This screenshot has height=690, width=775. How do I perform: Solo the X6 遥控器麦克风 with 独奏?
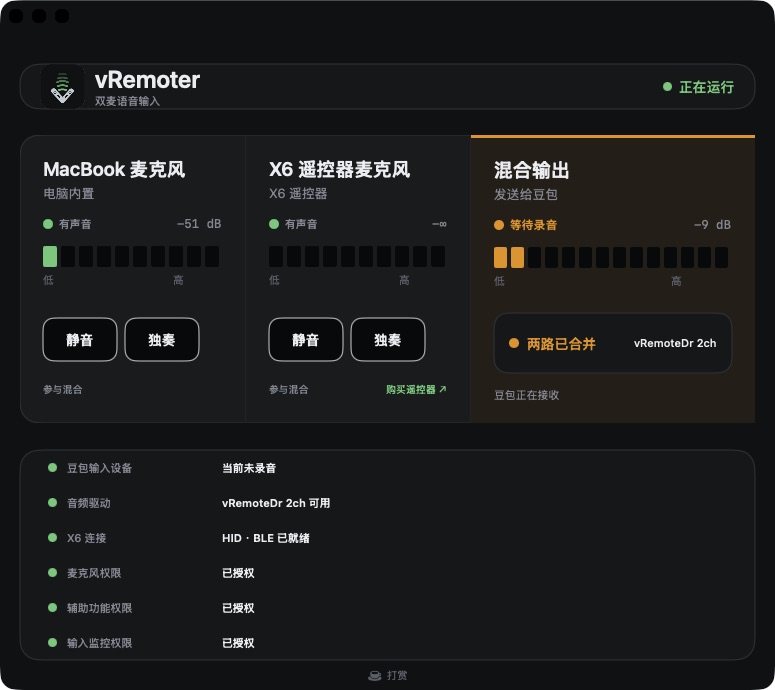point(388,340)
